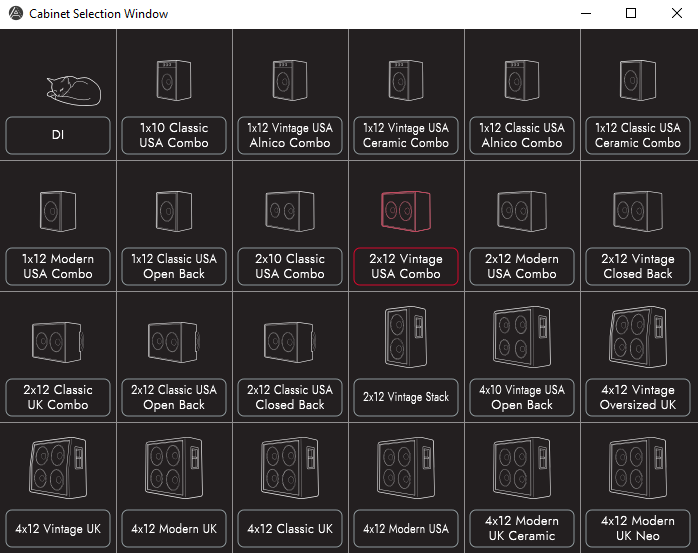Click the red highlighted 2x12 Vintage USA Combo icon
698x553 pixels.
[x=406, y=211]
